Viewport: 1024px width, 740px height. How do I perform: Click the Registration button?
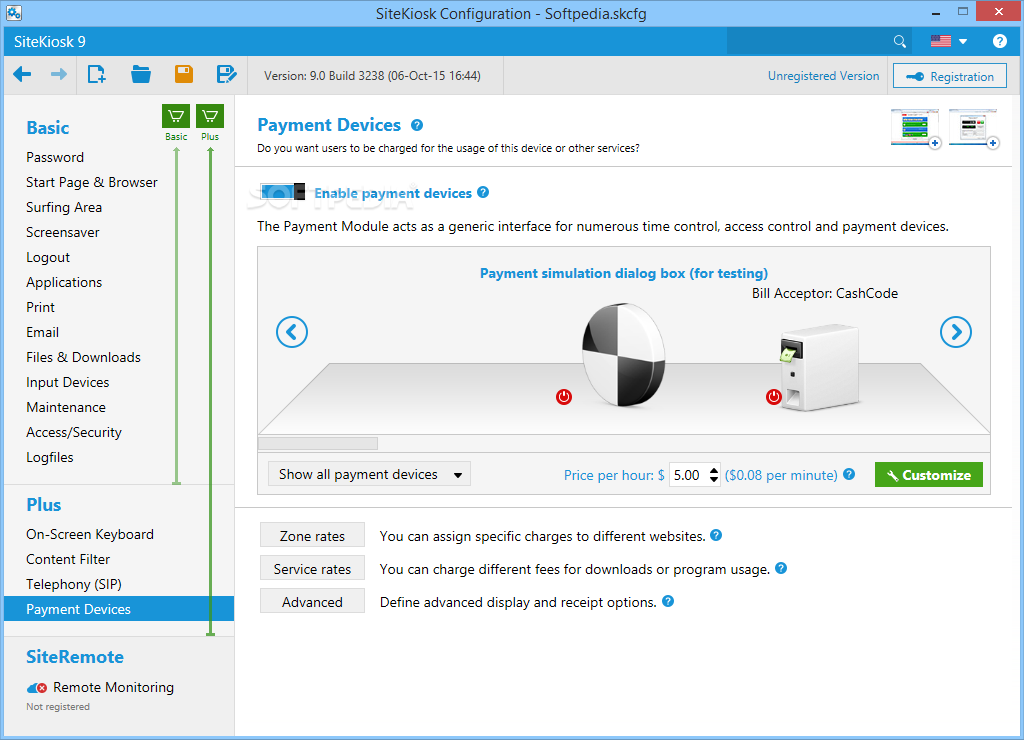(950, 76)
